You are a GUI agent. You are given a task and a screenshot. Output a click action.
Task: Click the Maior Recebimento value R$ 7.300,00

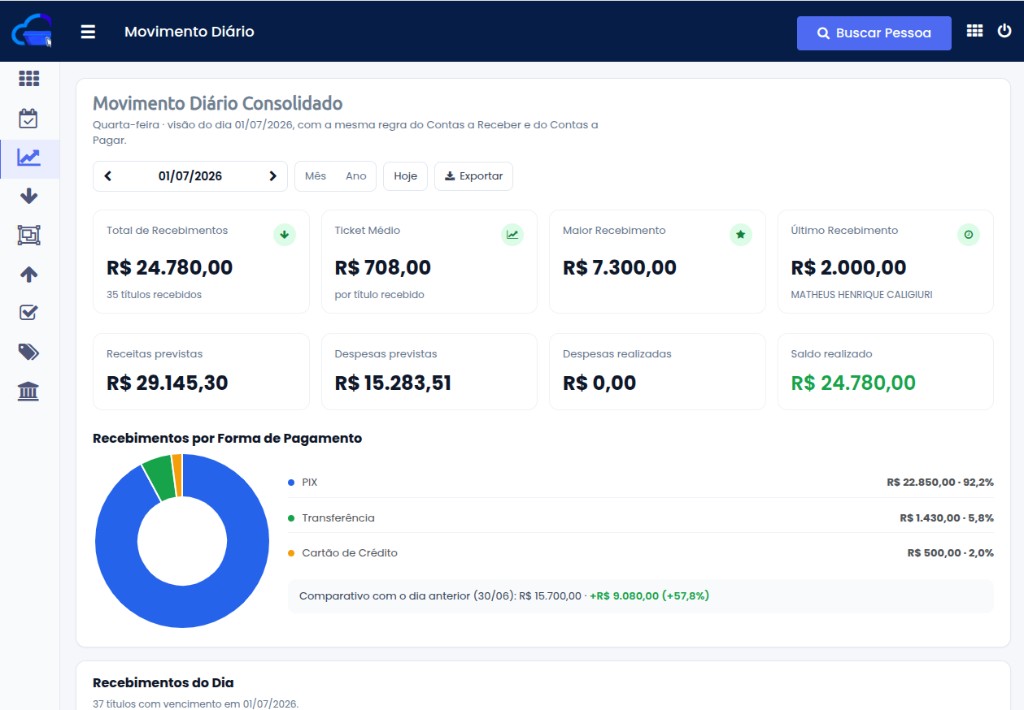click(x=620, y=267)
